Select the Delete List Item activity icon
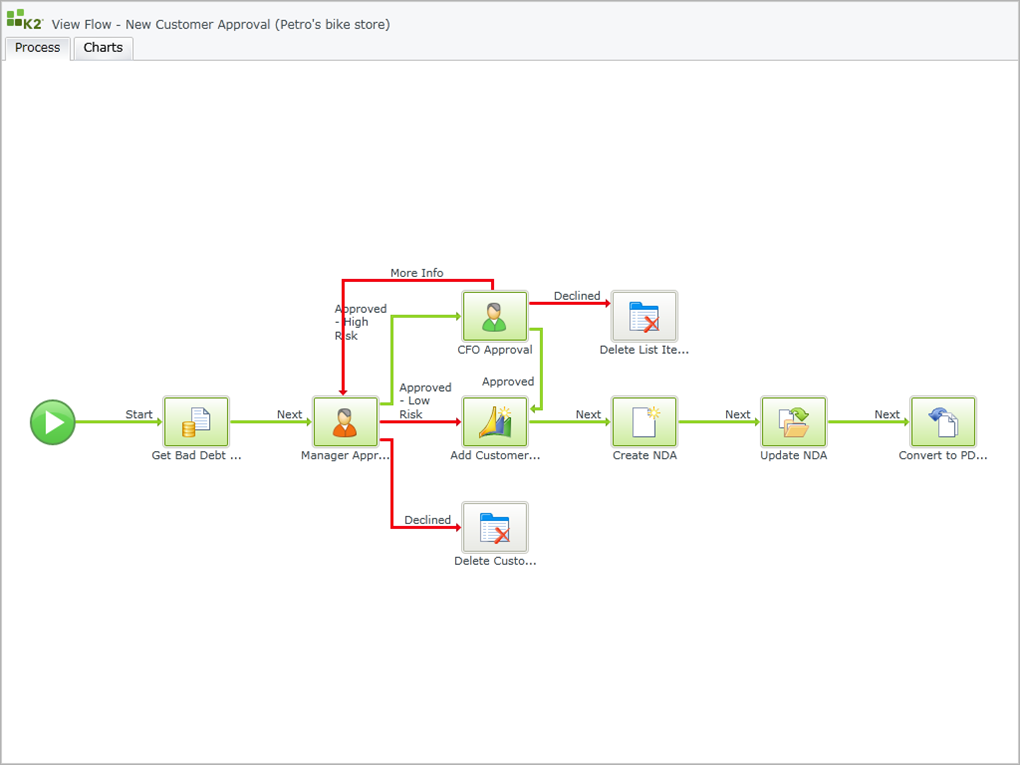1020x765 pixels. [644, 316]
